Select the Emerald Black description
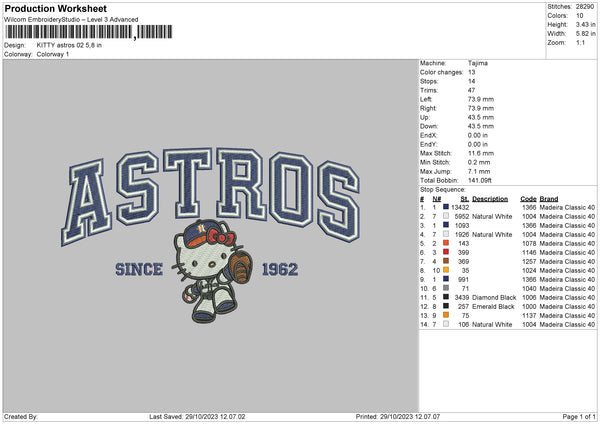Image resolution: width=600 pixels, height=424 pixels. click(493, 307)
